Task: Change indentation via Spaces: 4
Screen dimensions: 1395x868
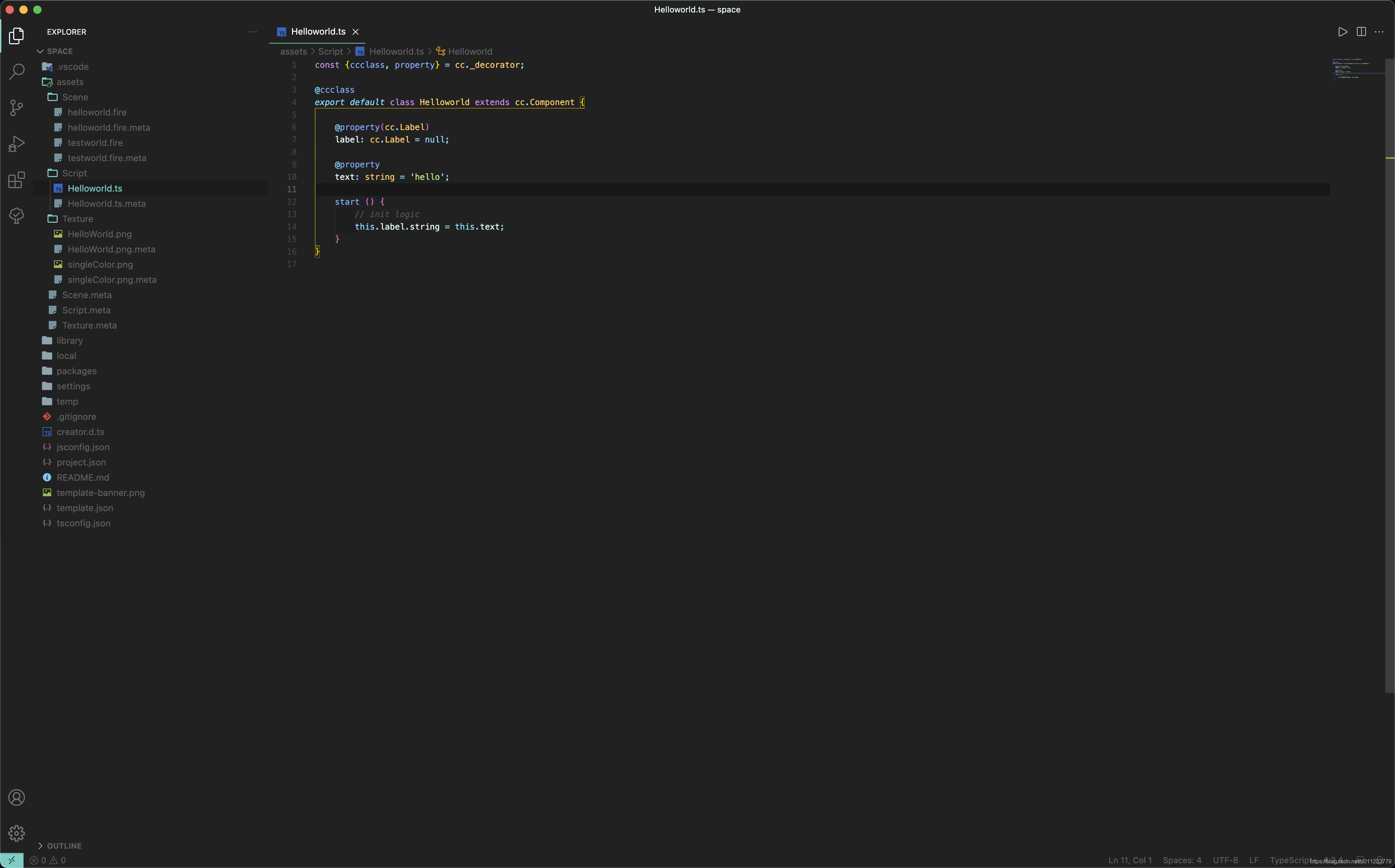Action: point(1182,860)
